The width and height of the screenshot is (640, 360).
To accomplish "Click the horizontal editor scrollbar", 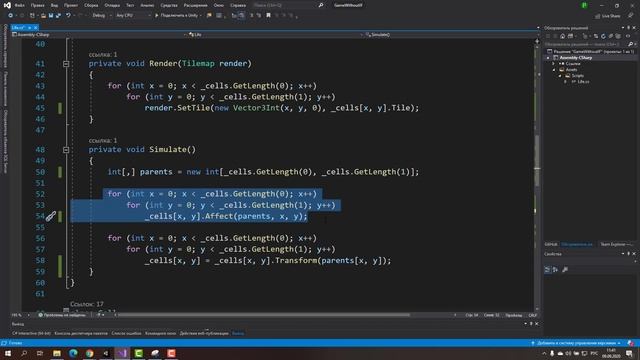I will tap(263, 315).
